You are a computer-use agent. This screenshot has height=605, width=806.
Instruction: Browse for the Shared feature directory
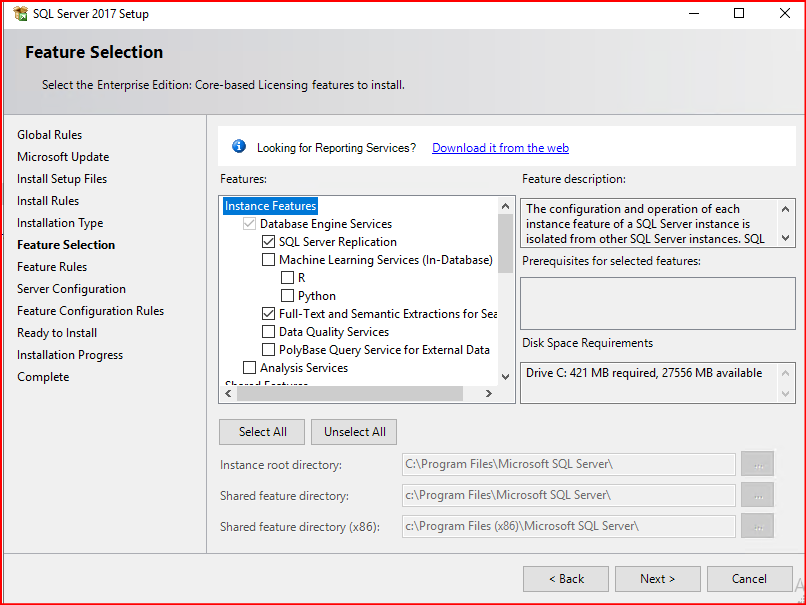(757, 495)
